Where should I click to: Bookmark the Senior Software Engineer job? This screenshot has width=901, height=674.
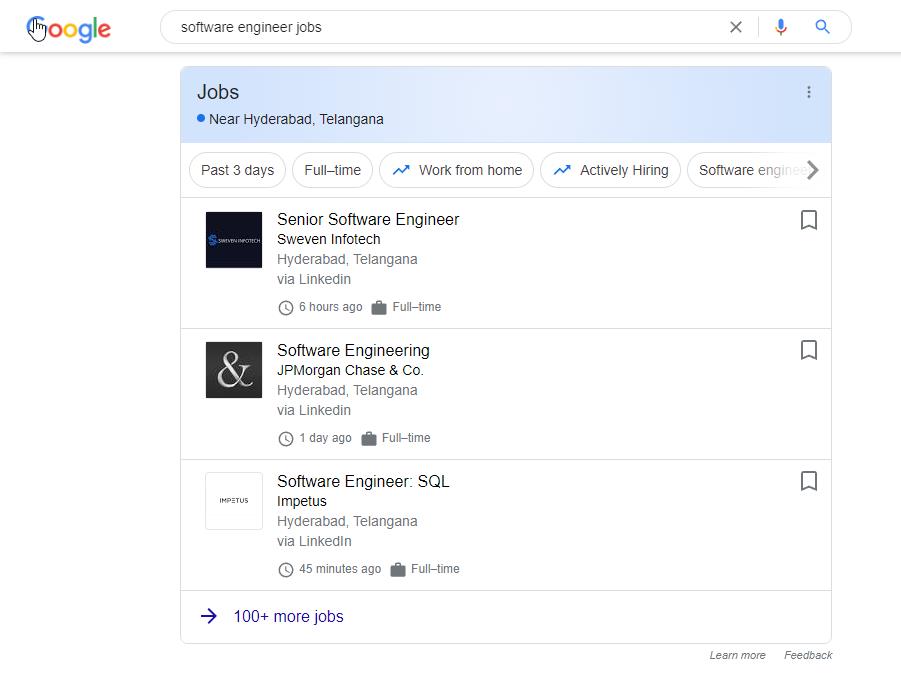[x=809, y=220]
